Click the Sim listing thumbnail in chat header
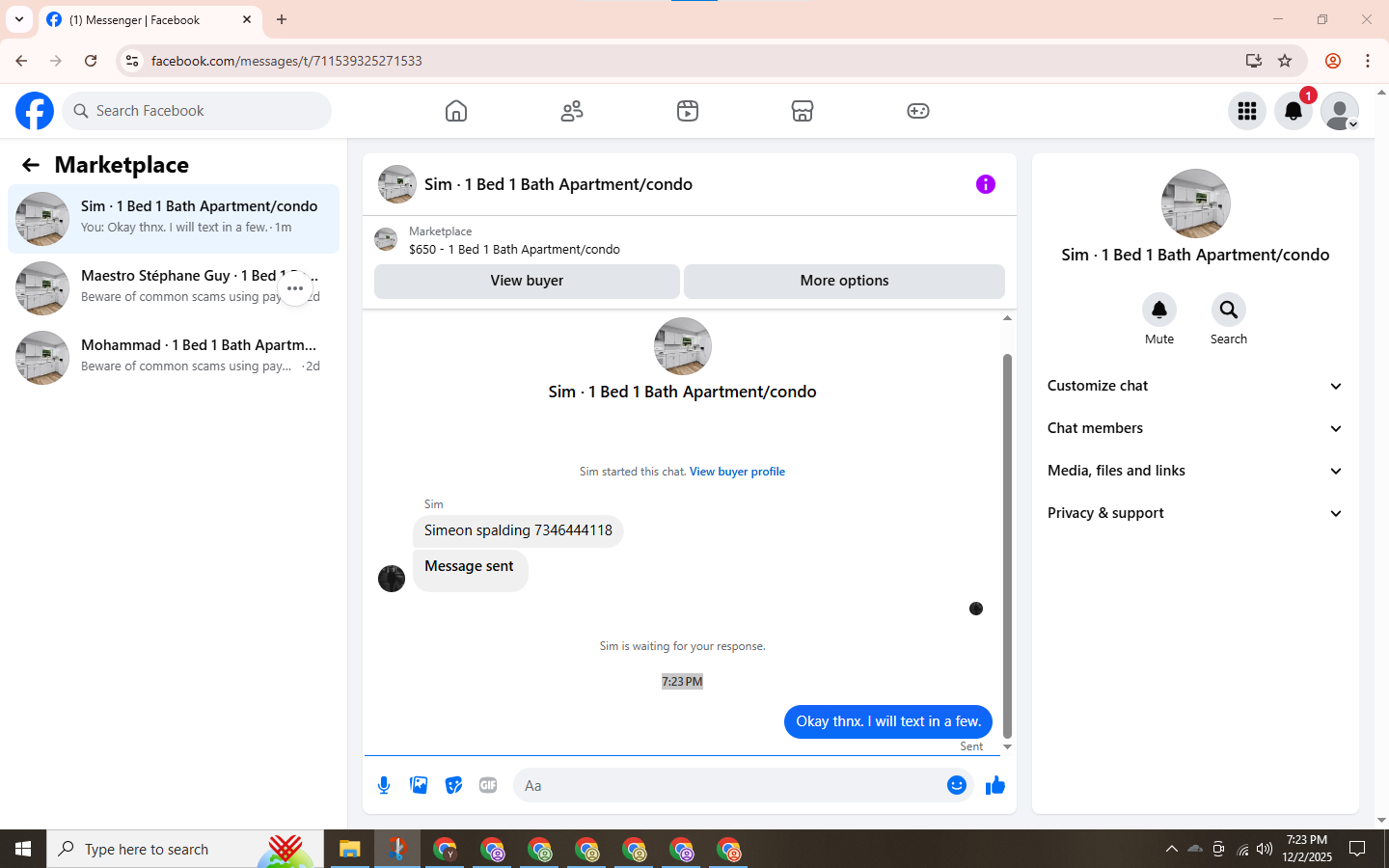Screen dimensions: 1389x868 coord(397,184)
